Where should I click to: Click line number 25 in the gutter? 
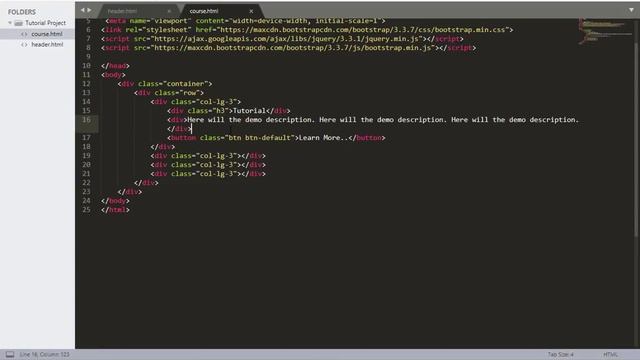[86, 209]
